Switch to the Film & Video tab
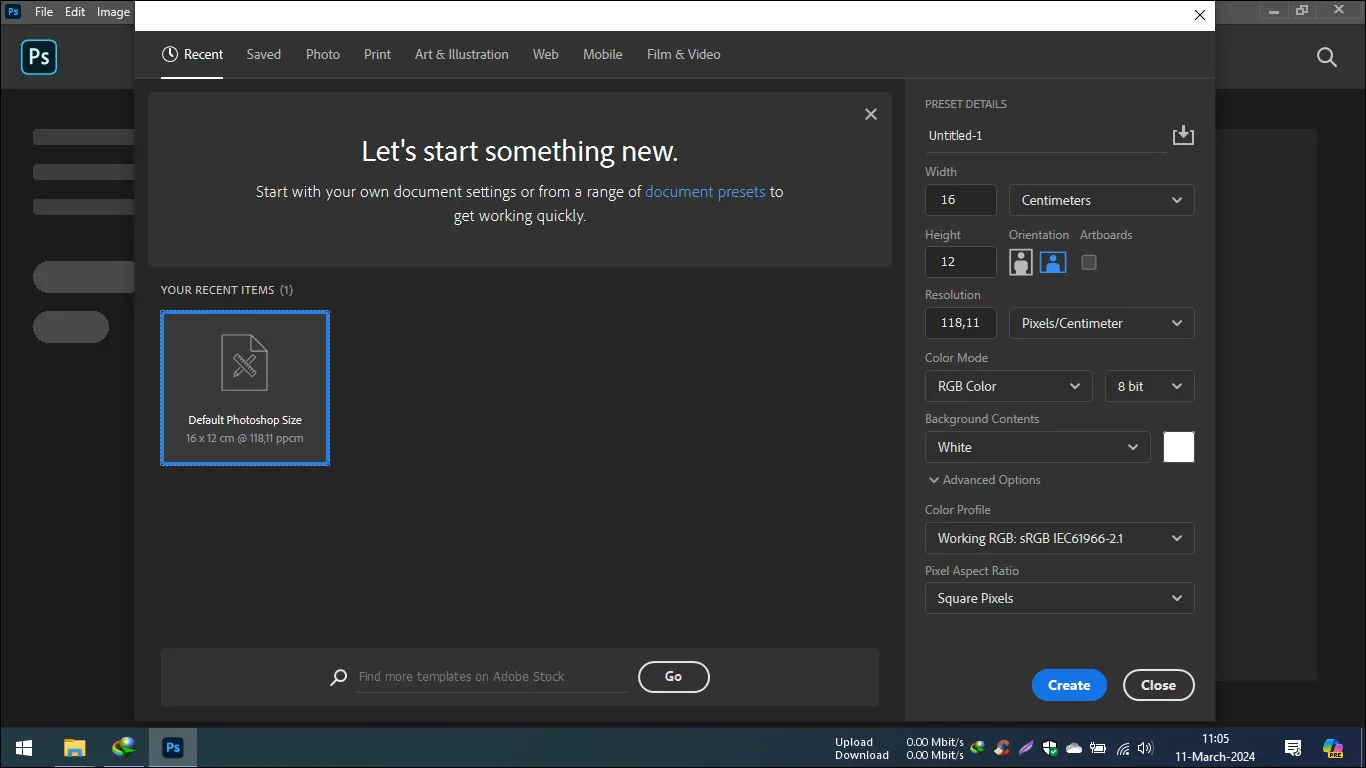The image size is (1366, 768). click(683, 55)
